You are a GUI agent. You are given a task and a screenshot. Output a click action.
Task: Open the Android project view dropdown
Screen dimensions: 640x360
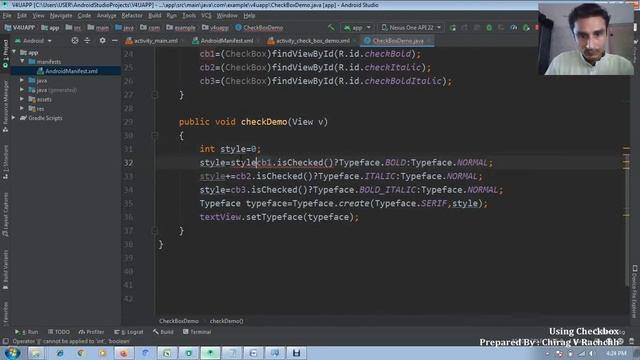[33, 41]
